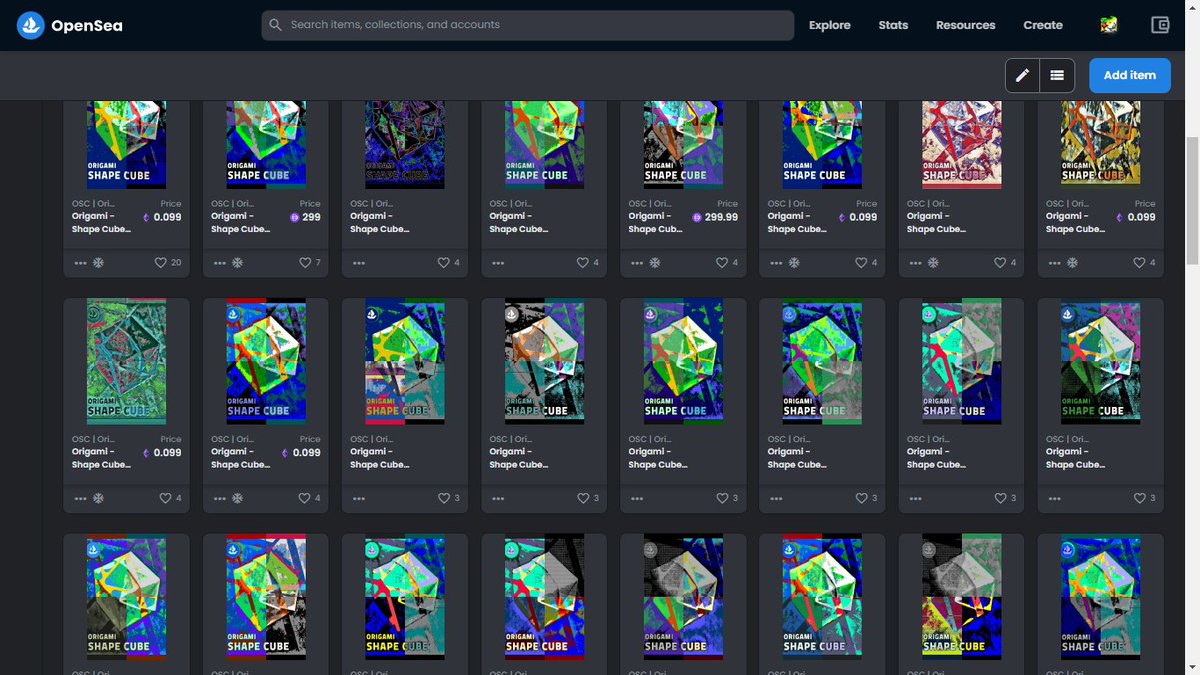Image resolution: width=1200 pixels, height=675 pixels.
Task: Open the wallet icon
Action: 1160,25
